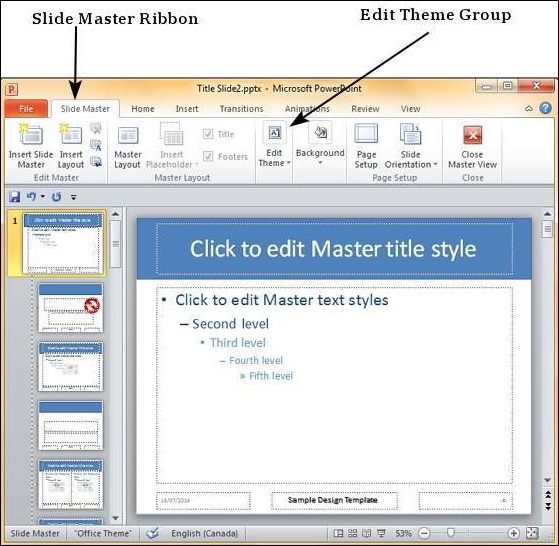This screenshot has width=559, height=546.
Task: Click zoom out minus button
Action: [x=424, y=533]
